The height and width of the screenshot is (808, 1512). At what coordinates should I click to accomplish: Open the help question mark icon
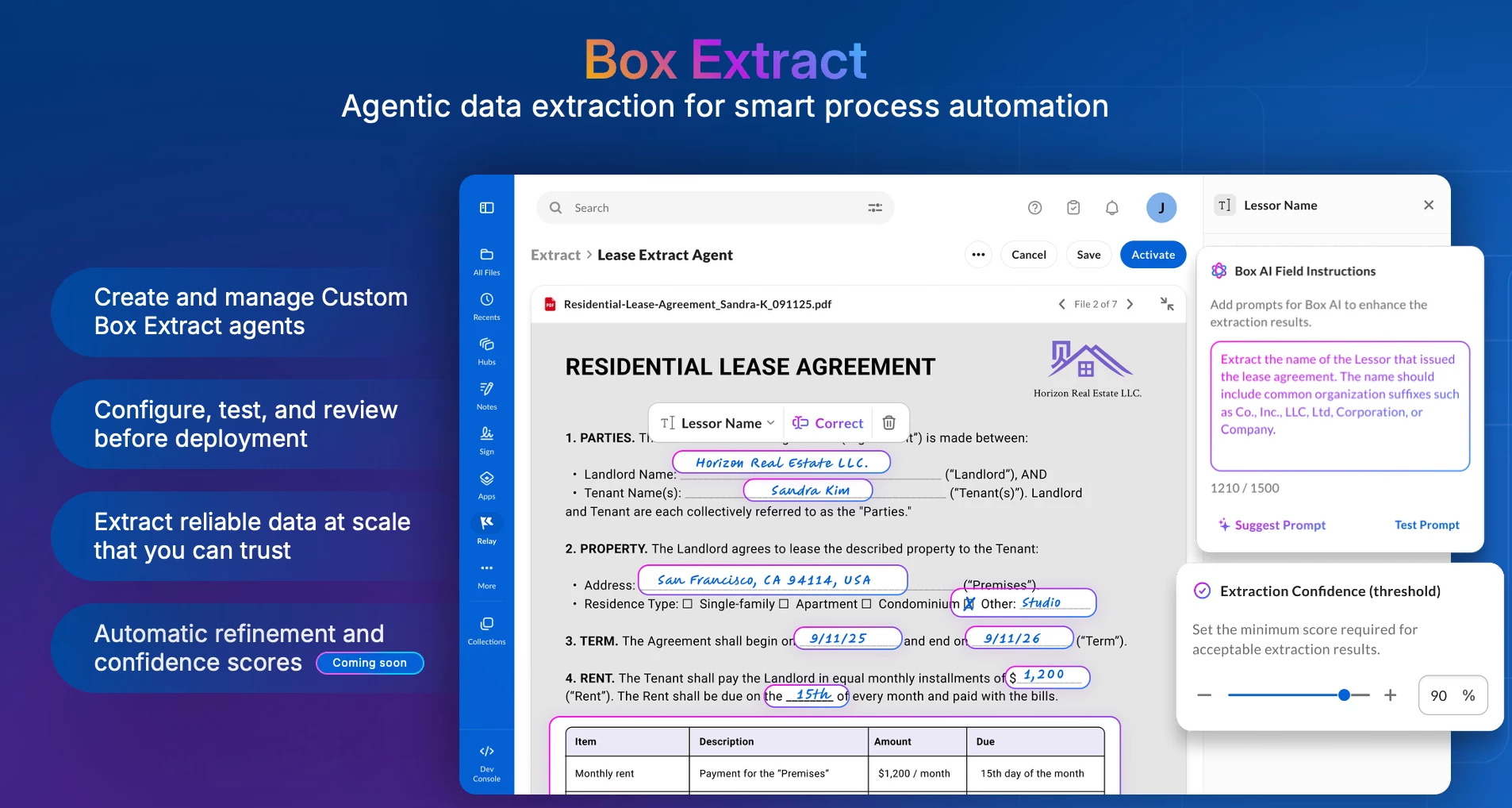click(x=1034, y=208)
